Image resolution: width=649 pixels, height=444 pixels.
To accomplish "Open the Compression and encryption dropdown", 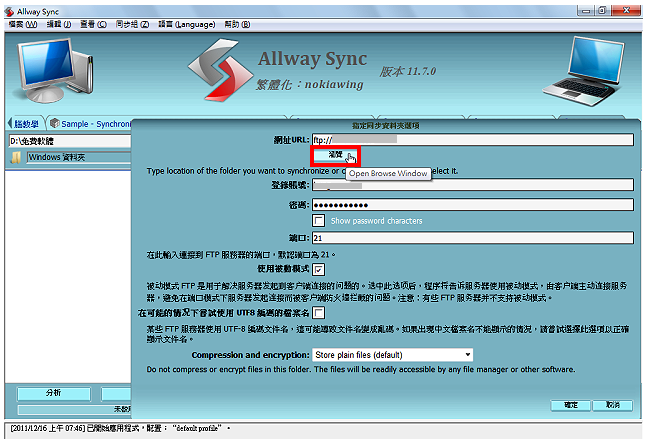I will pyautogui.click(x=392, y=355).
